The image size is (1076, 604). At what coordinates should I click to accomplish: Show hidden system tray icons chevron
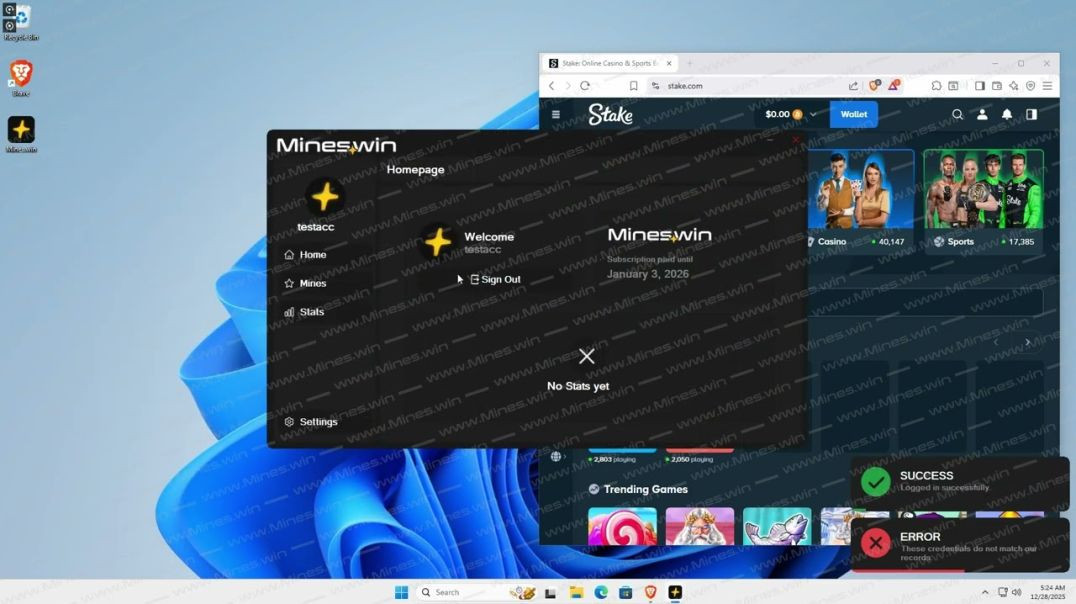click(x=985, y=592)
